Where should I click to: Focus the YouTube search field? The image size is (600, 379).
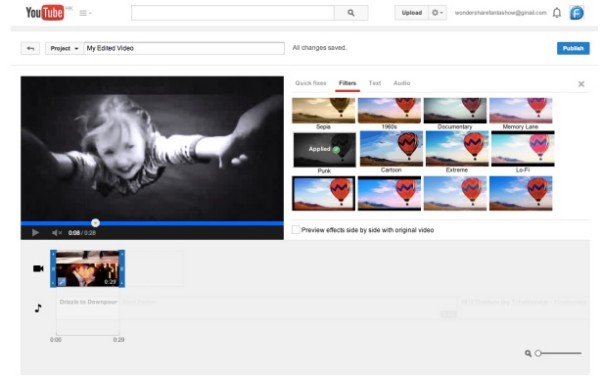(233, 13)
